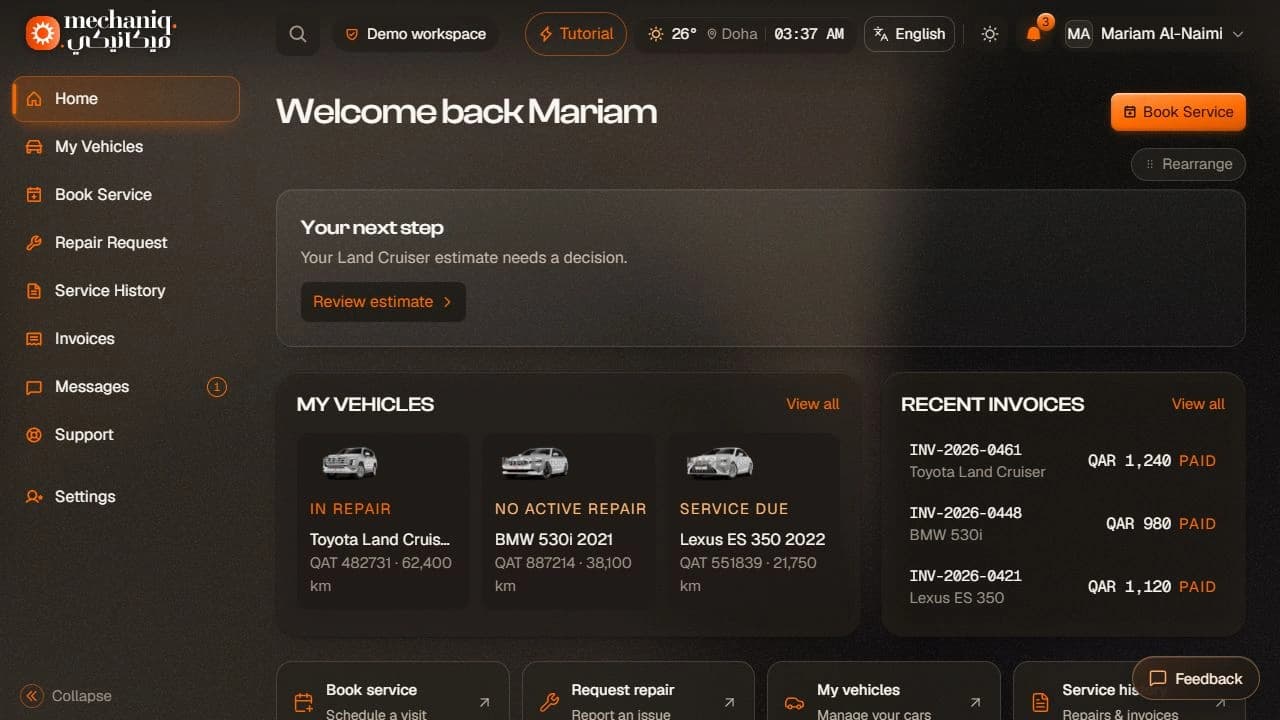
Task: Click the Rearrange button
Action: pyautogui.click(x=1188, y=164)
